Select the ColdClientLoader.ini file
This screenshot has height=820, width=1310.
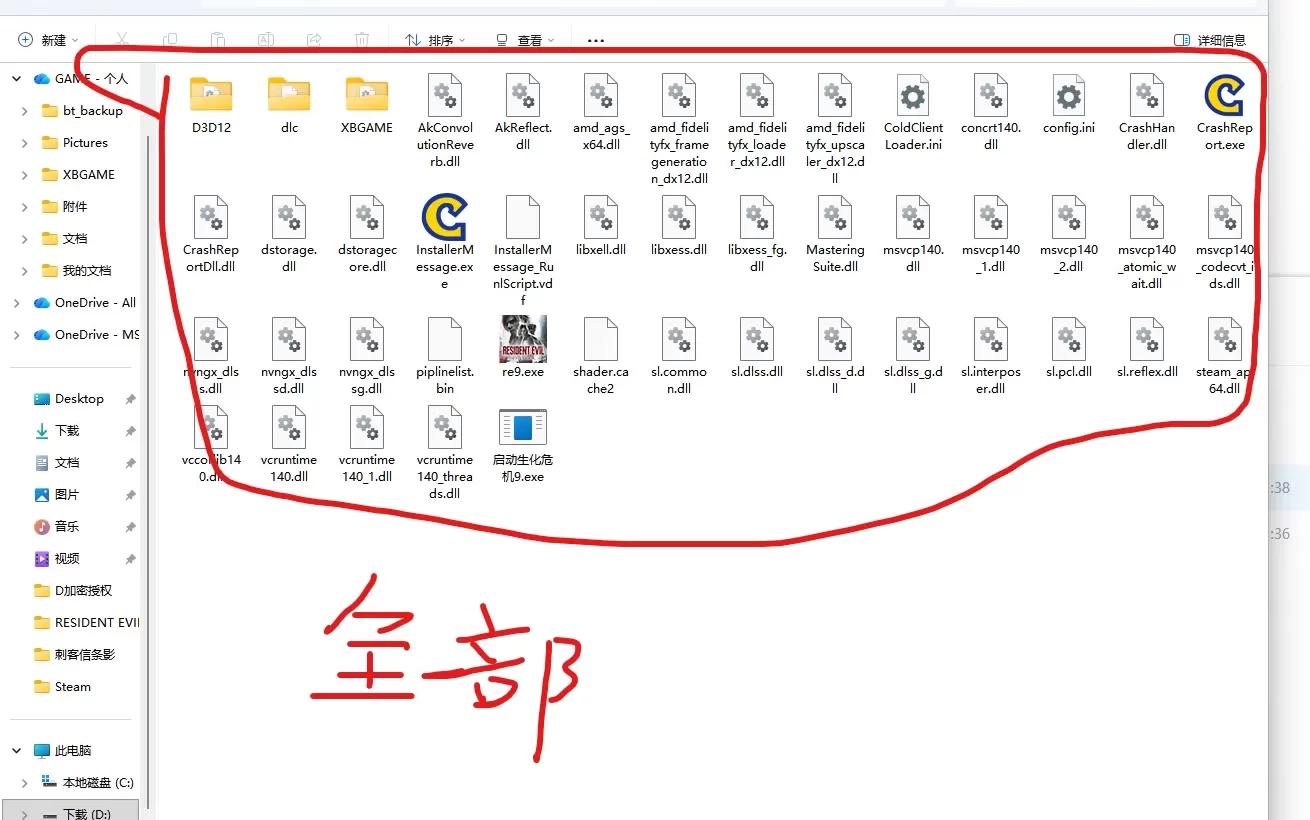912,97
